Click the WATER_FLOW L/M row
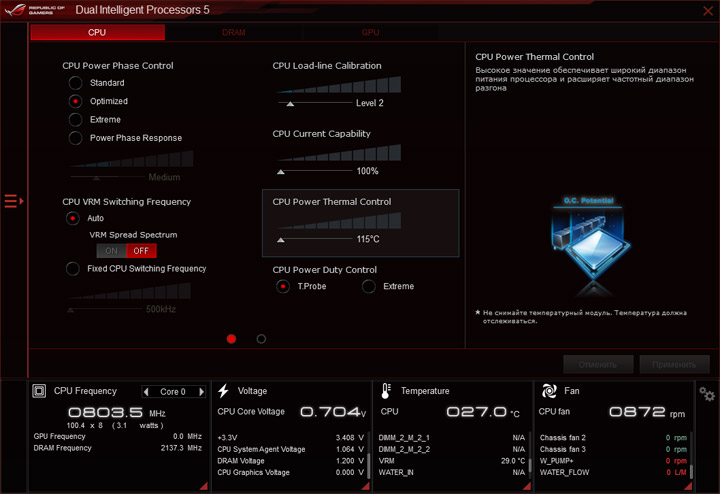Viewport: 720px width, 494px height. coord(613,472)
